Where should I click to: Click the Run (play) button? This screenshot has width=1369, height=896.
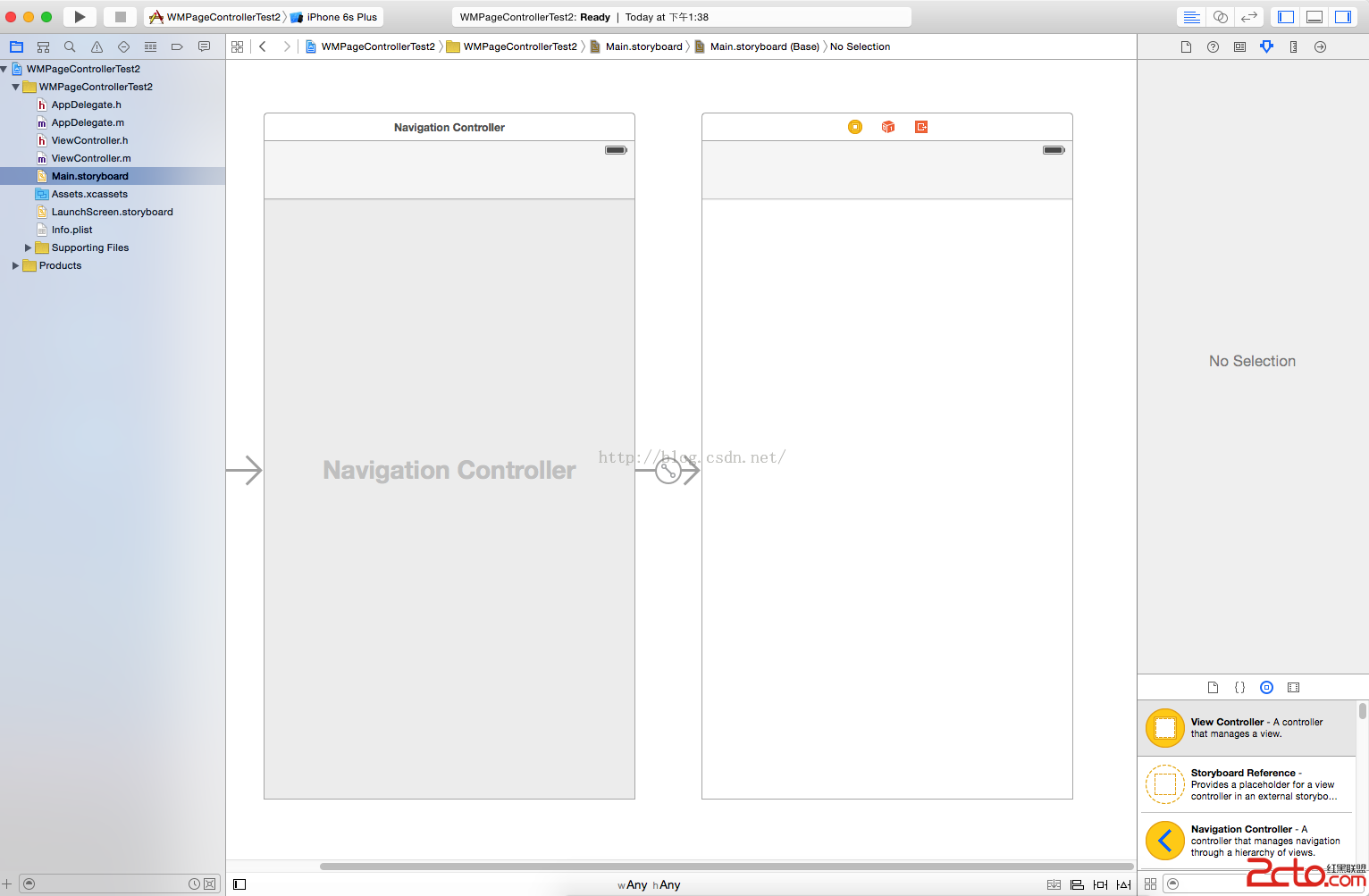click(x=80, y=17)
